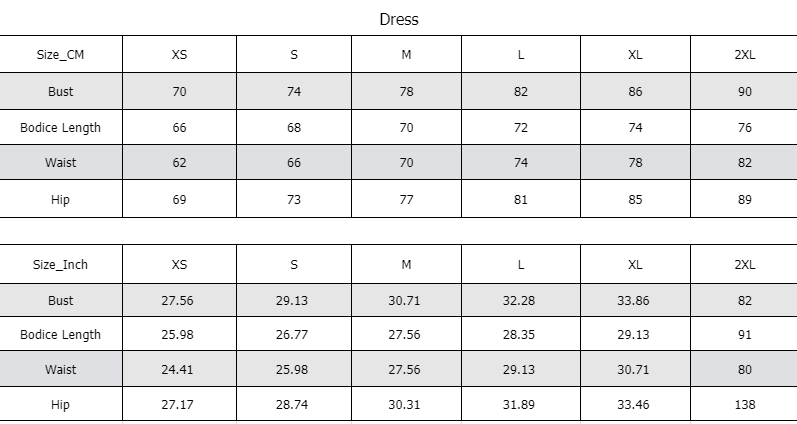Screen dimensions: 797x424
Task: Click the CM Waist value 62 for XS
Action: pyautogui.click(x=179, y=163)
